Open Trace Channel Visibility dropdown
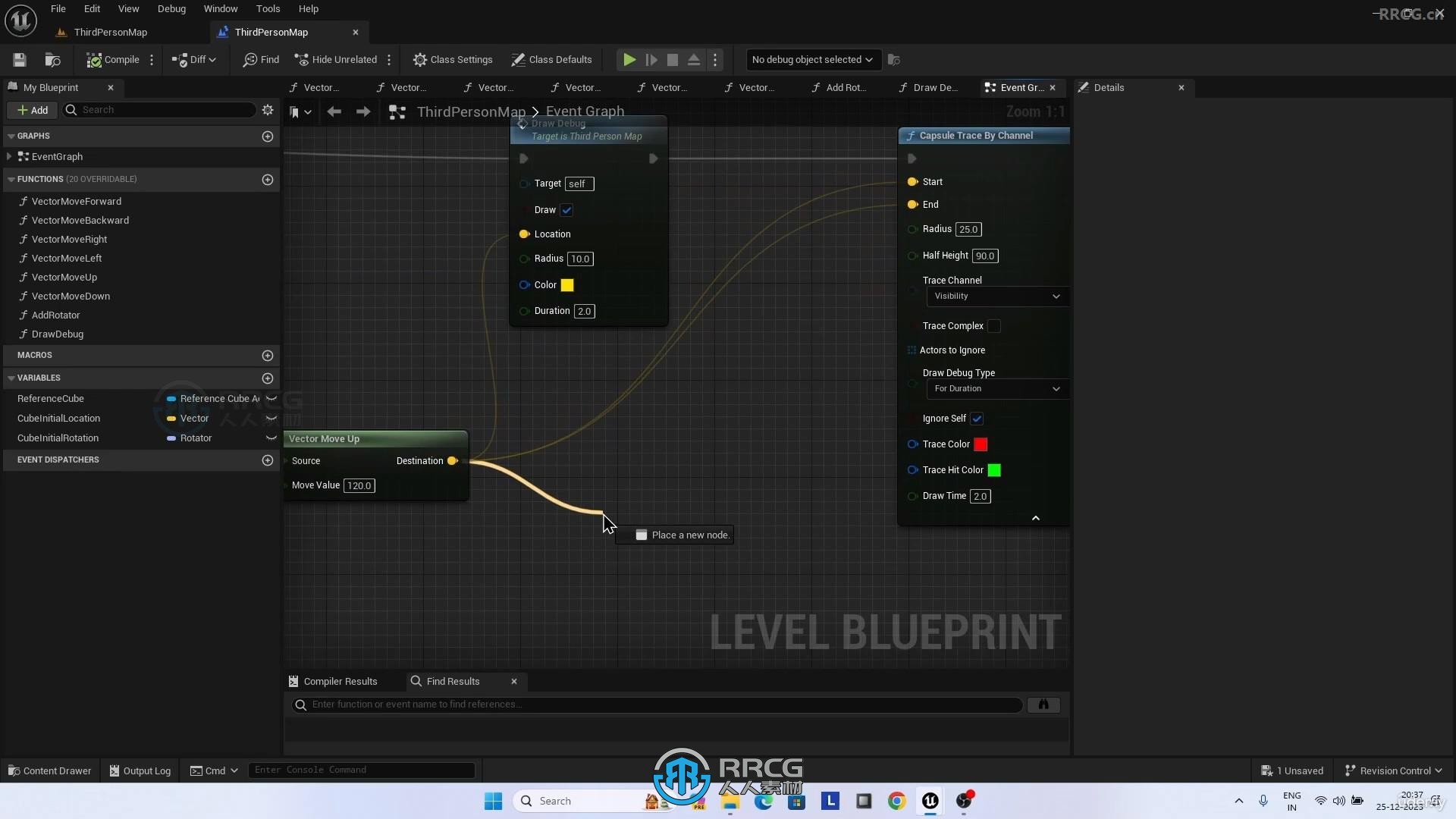The height and width of the screenshot is (819, 1456). coord(997,297)
